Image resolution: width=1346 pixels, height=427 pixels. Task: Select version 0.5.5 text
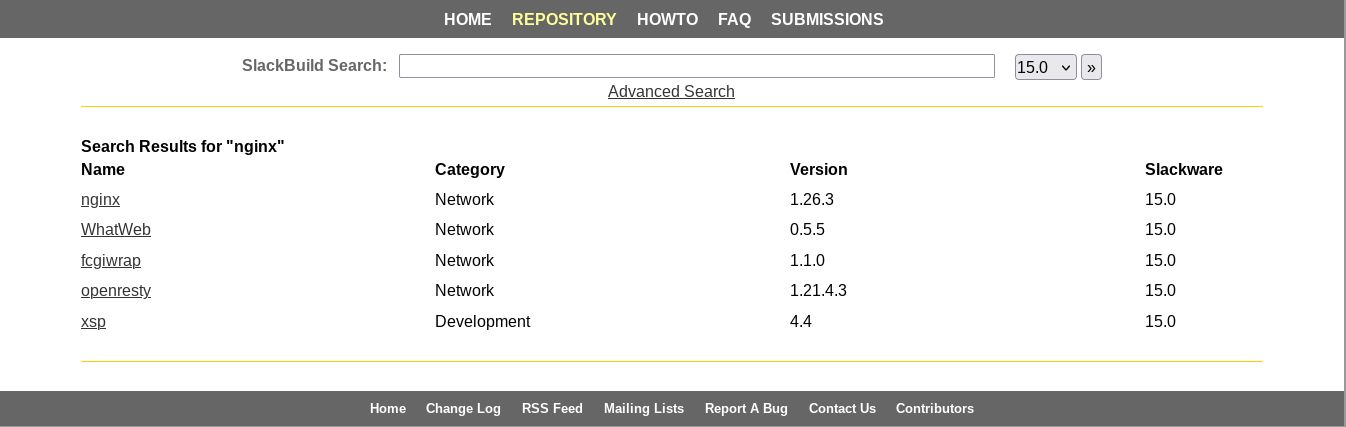(x=807, y=229)
